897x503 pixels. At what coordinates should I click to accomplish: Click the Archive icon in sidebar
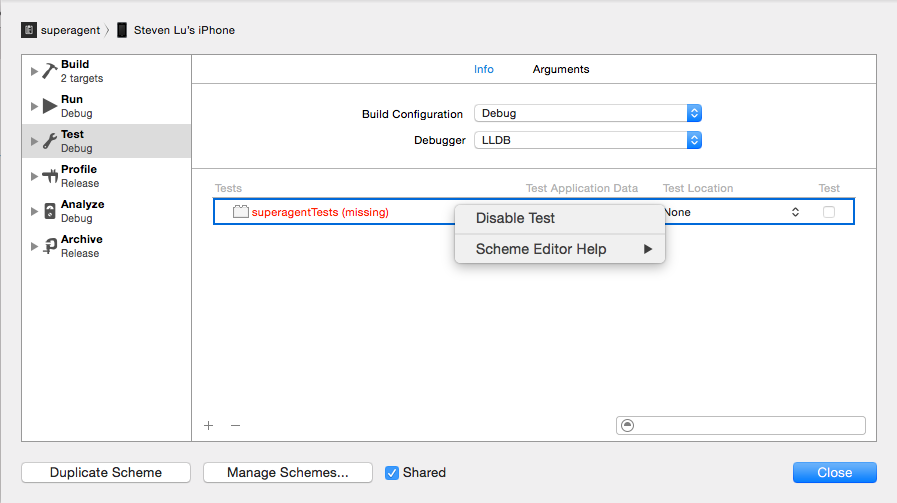[x=50, y=246]
